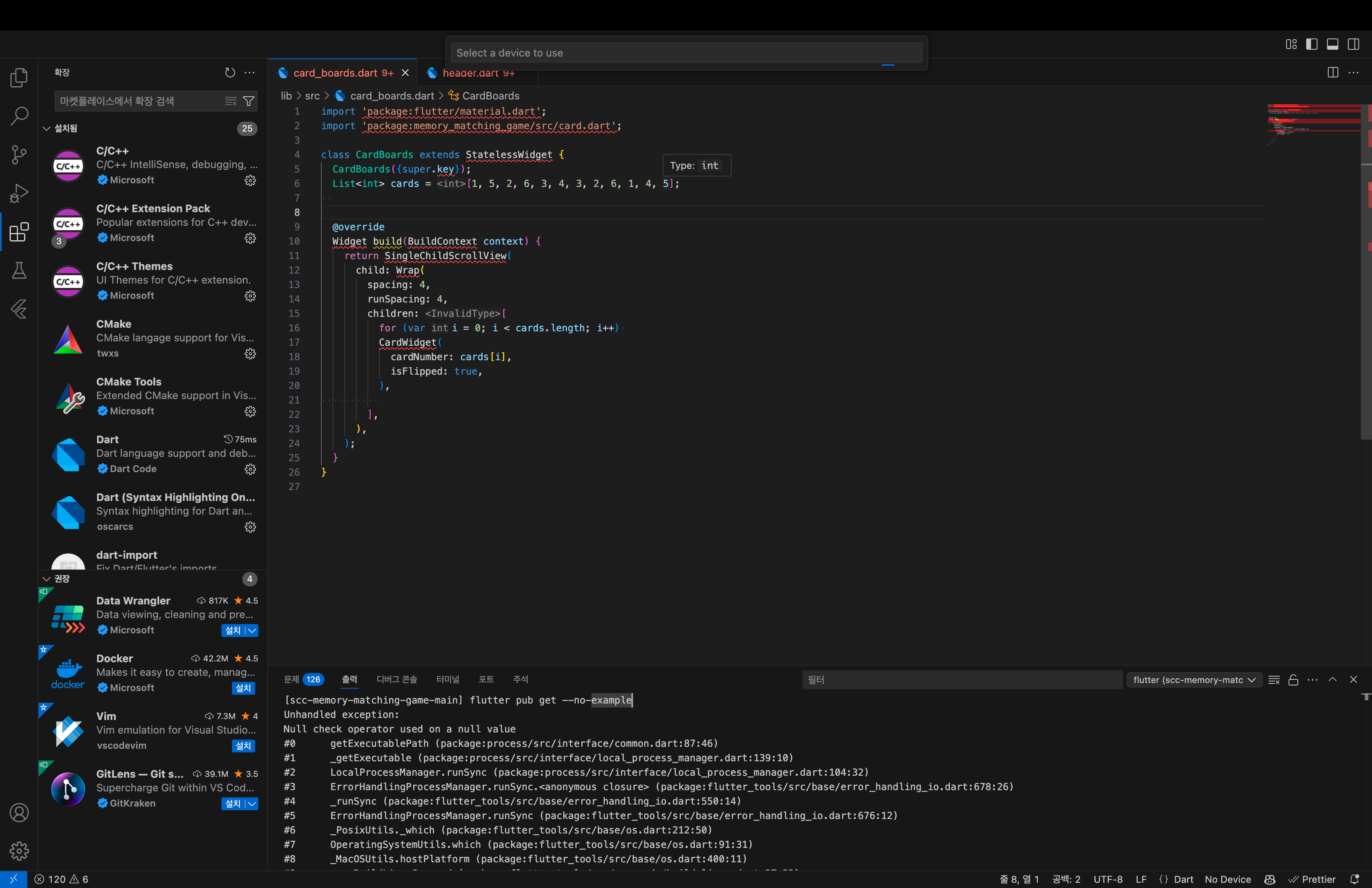Open install options arrow for GitLens
The image size is (1372, 888).
252,804
